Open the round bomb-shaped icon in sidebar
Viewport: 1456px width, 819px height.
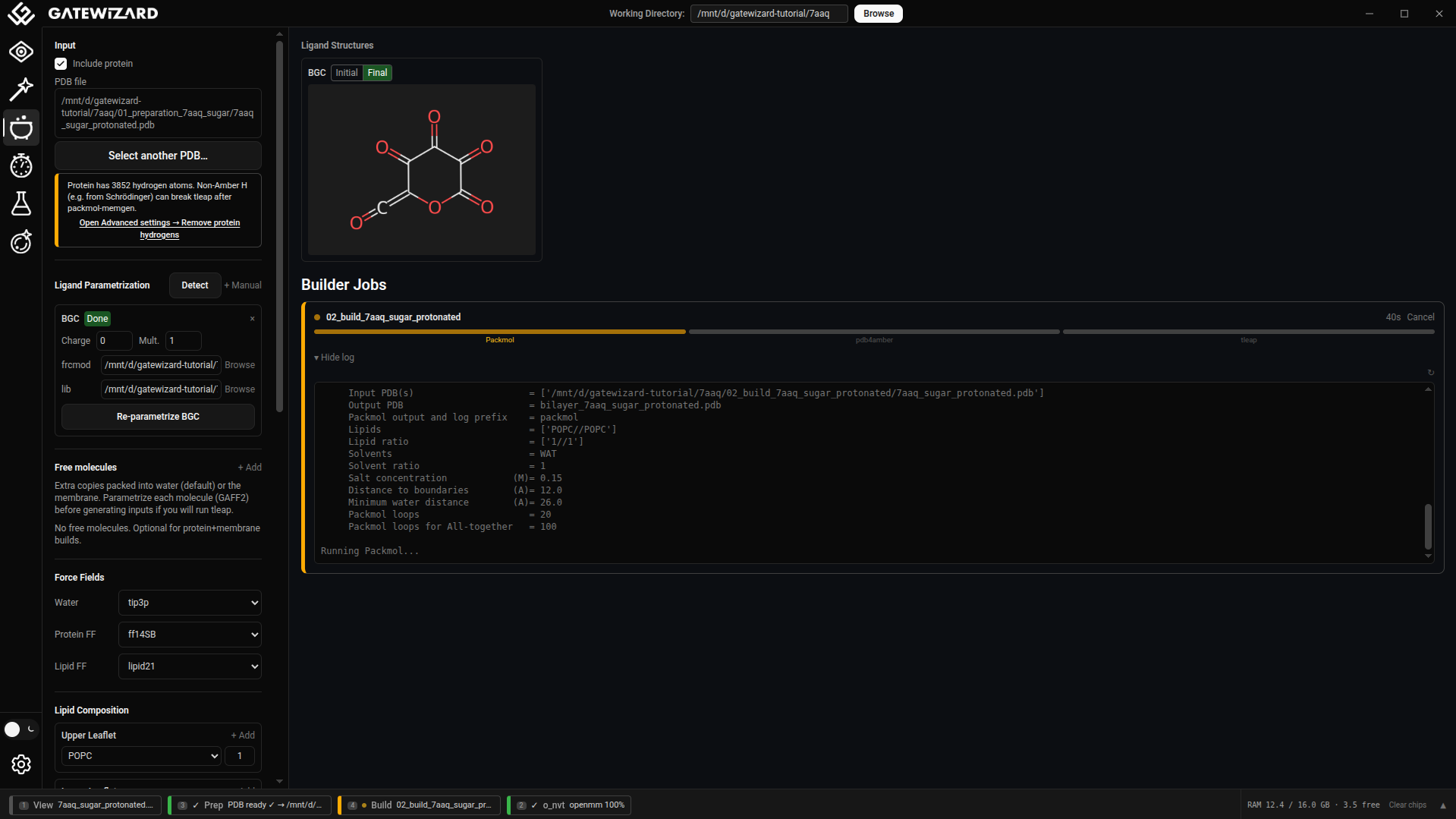[x=21, y=241]
